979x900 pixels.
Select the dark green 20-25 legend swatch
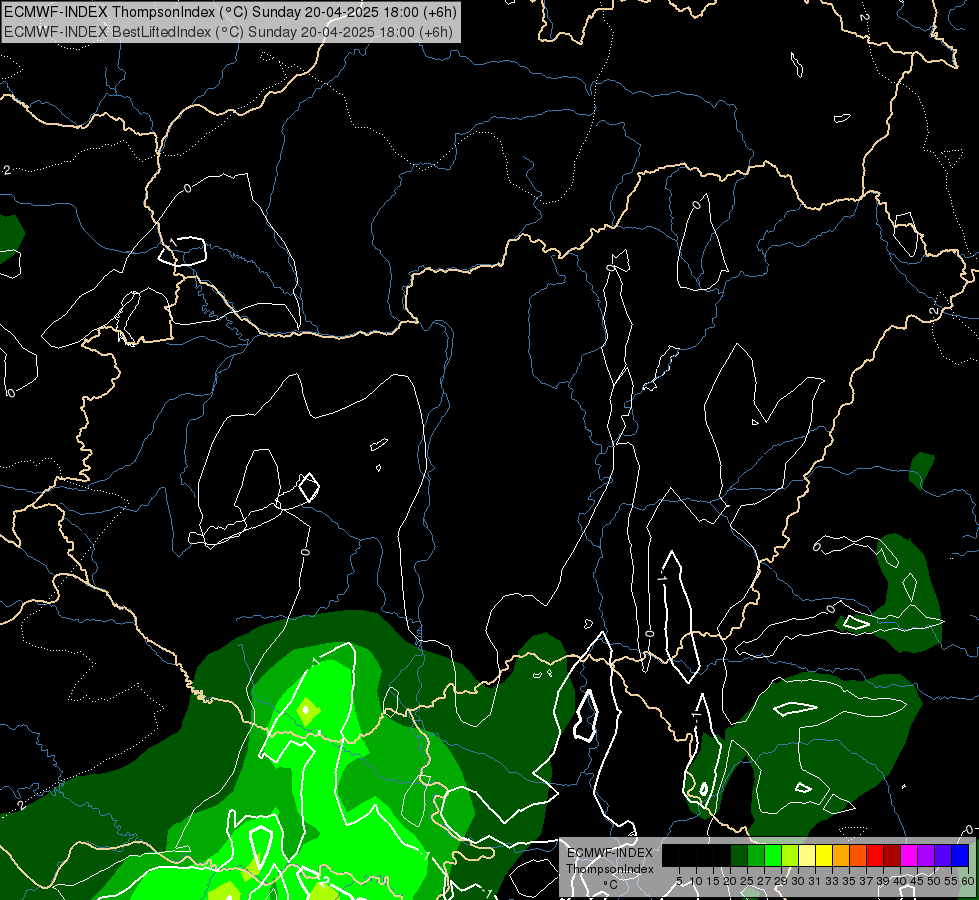coord(739,855)
